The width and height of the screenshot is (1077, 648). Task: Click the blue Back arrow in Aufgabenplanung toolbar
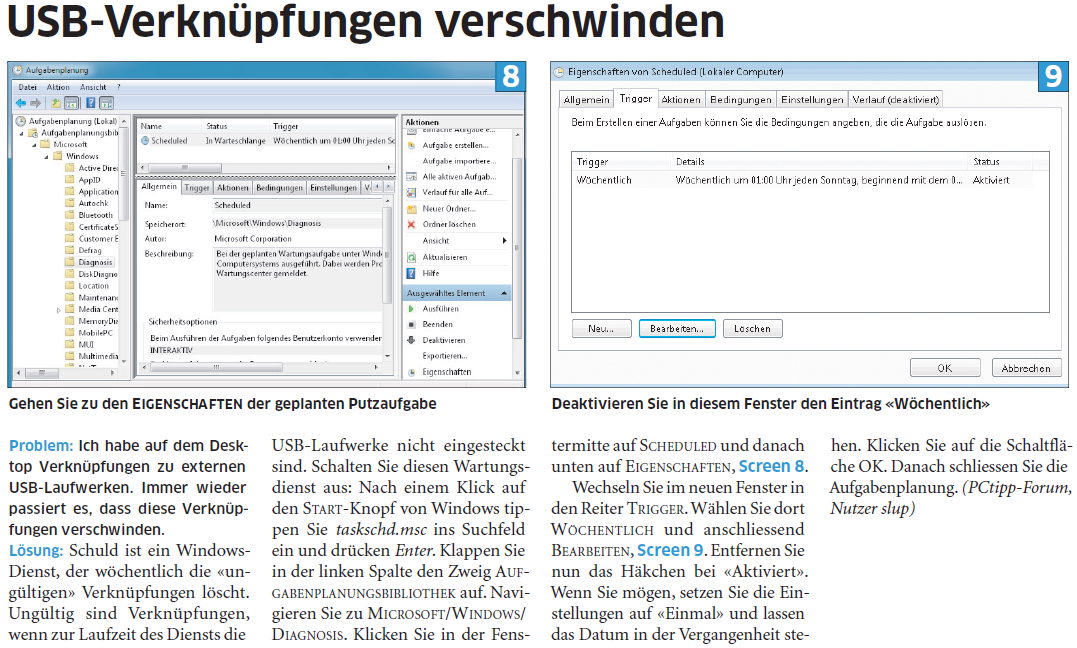21,103
